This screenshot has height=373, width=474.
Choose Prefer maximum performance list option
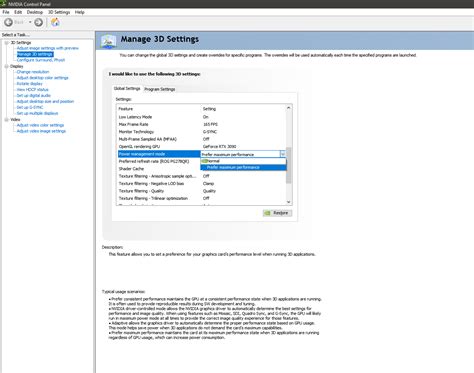[243, 167]
